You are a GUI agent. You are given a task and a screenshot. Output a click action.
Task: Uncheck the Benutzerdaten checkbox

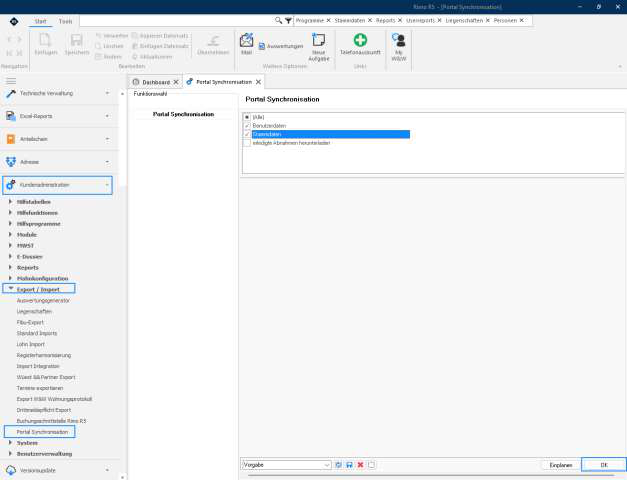click(247, 126)
